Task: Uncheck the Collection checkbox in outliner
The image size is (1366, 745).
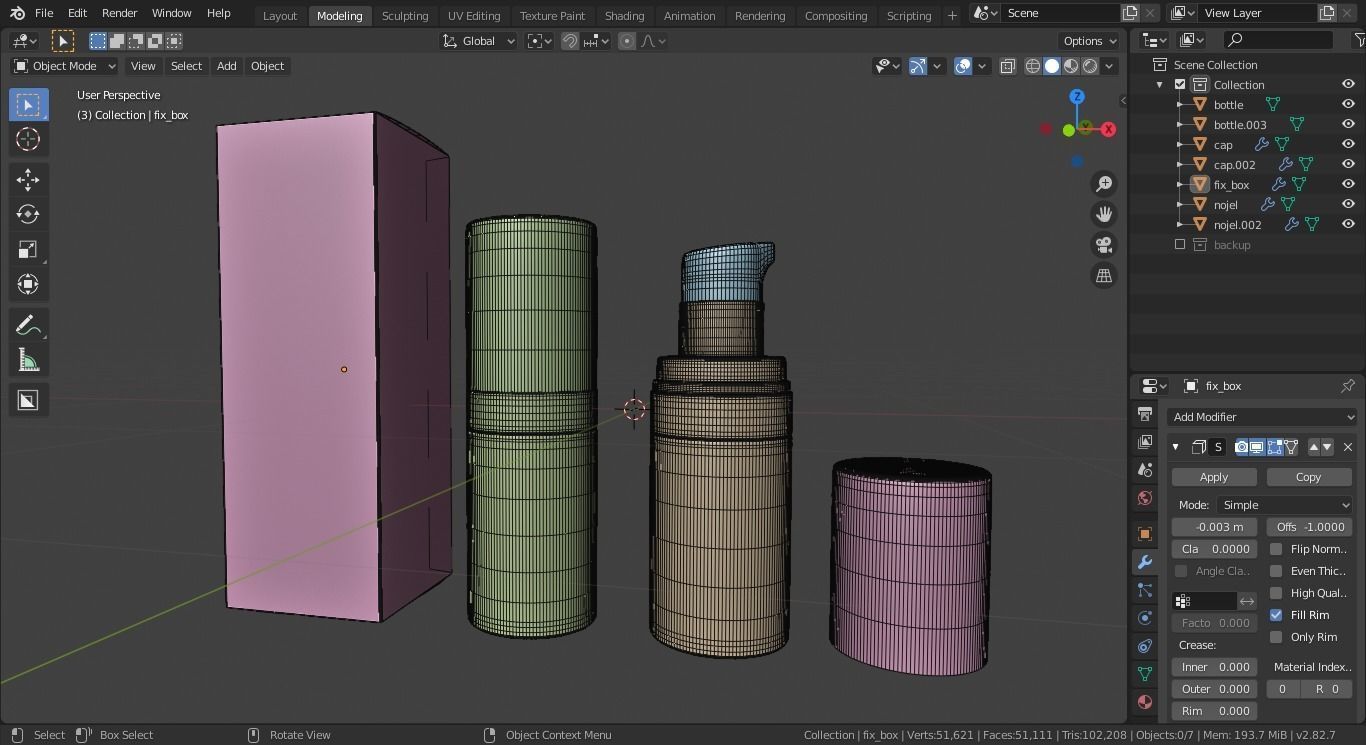Action: [1180, 85]
